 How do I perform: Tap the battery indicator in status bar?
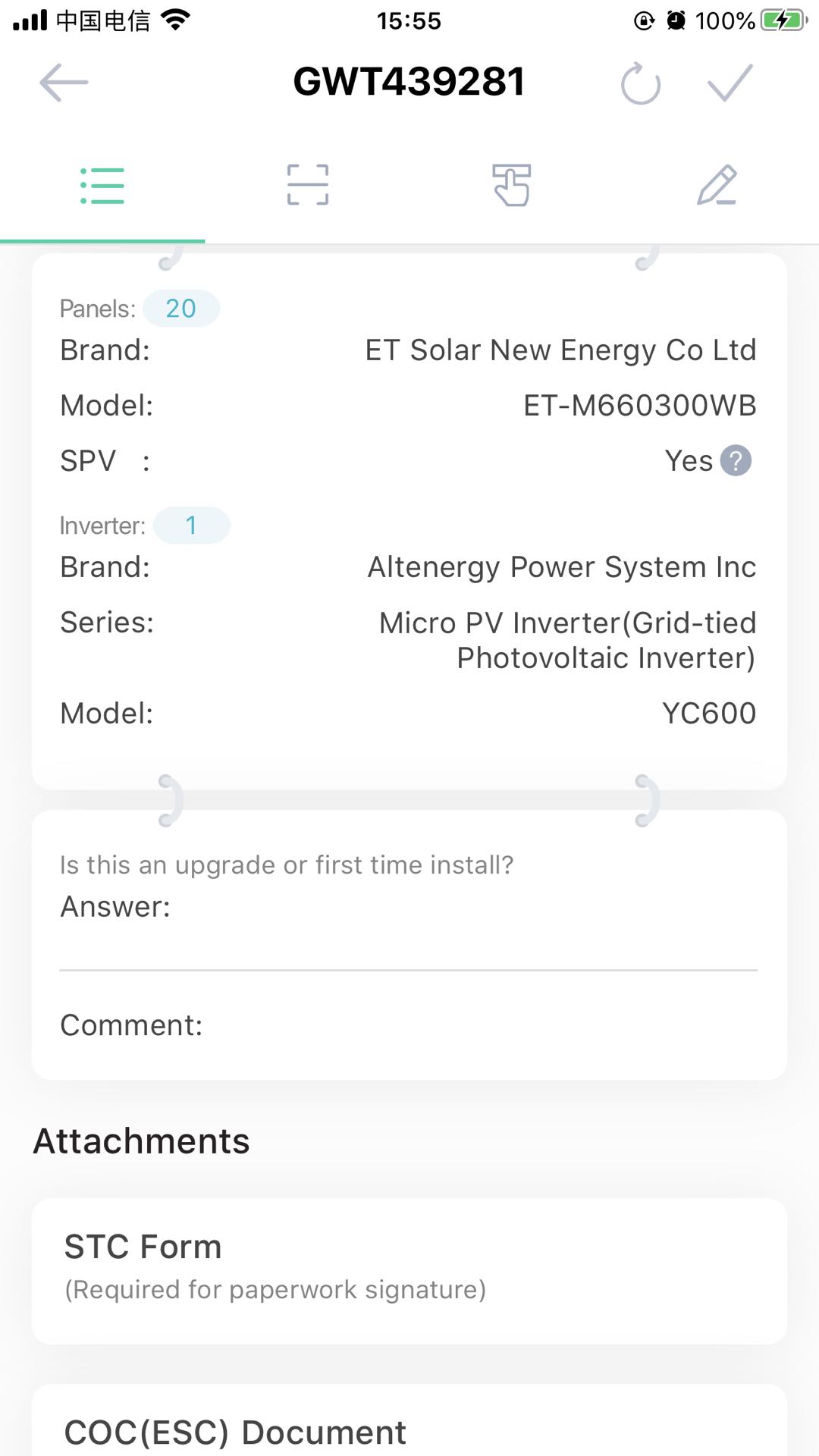[x=784, y=20]
